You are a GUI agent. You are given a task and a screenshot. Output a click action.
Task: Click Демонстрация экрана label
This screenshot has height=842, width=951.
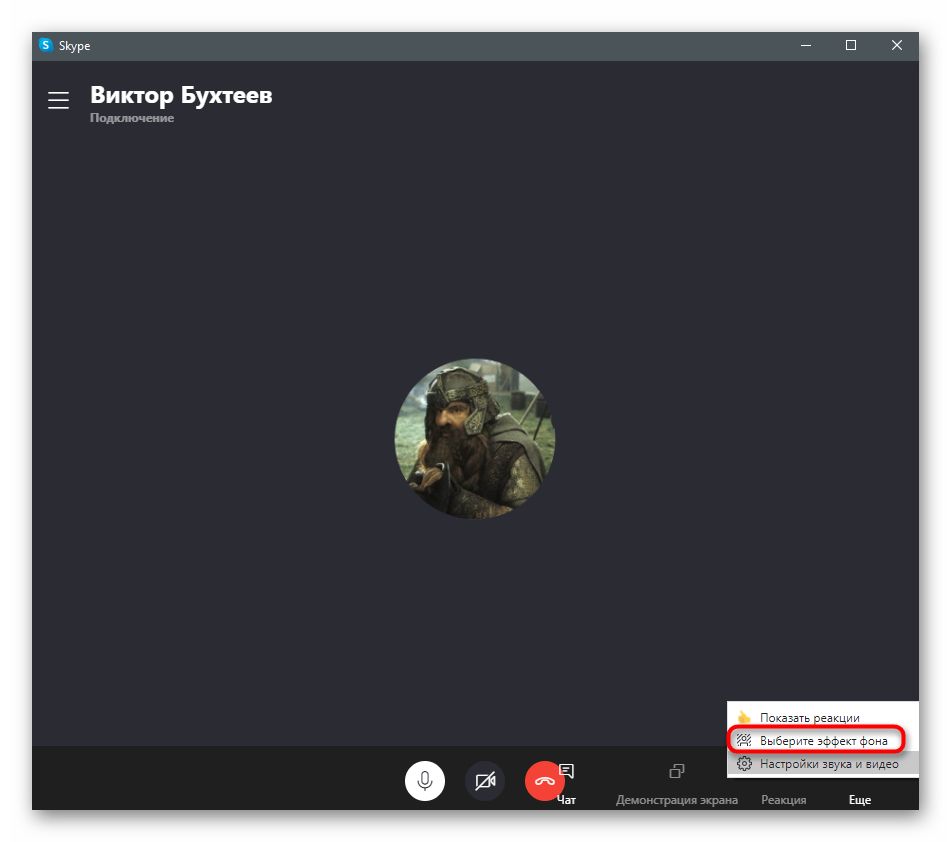click(x=677, y=799)
